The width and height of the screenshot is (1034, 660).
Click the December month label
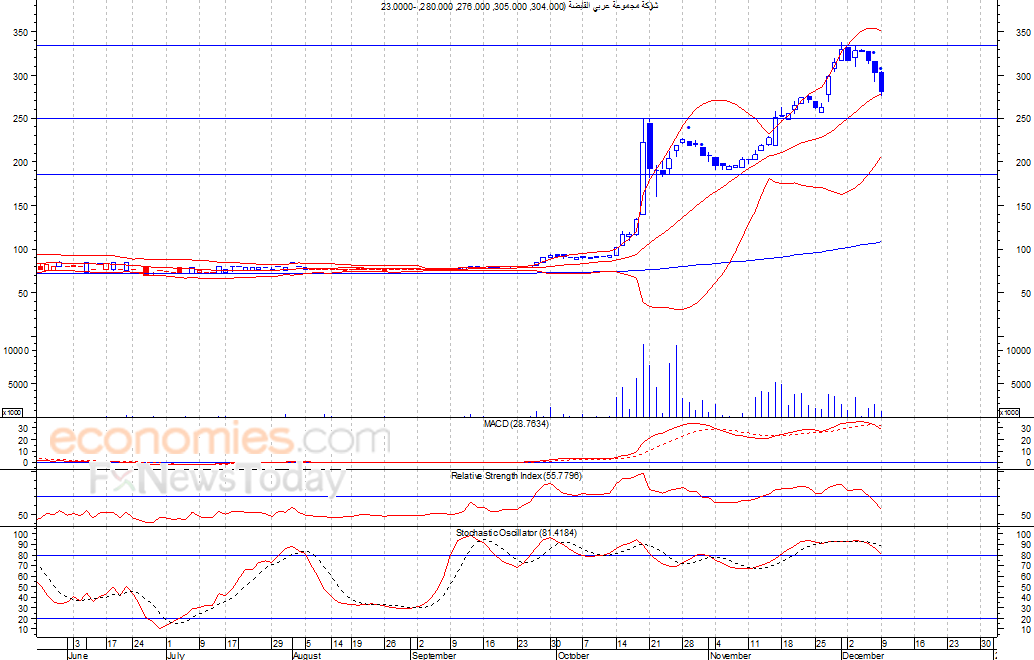(x=863, y=656)
